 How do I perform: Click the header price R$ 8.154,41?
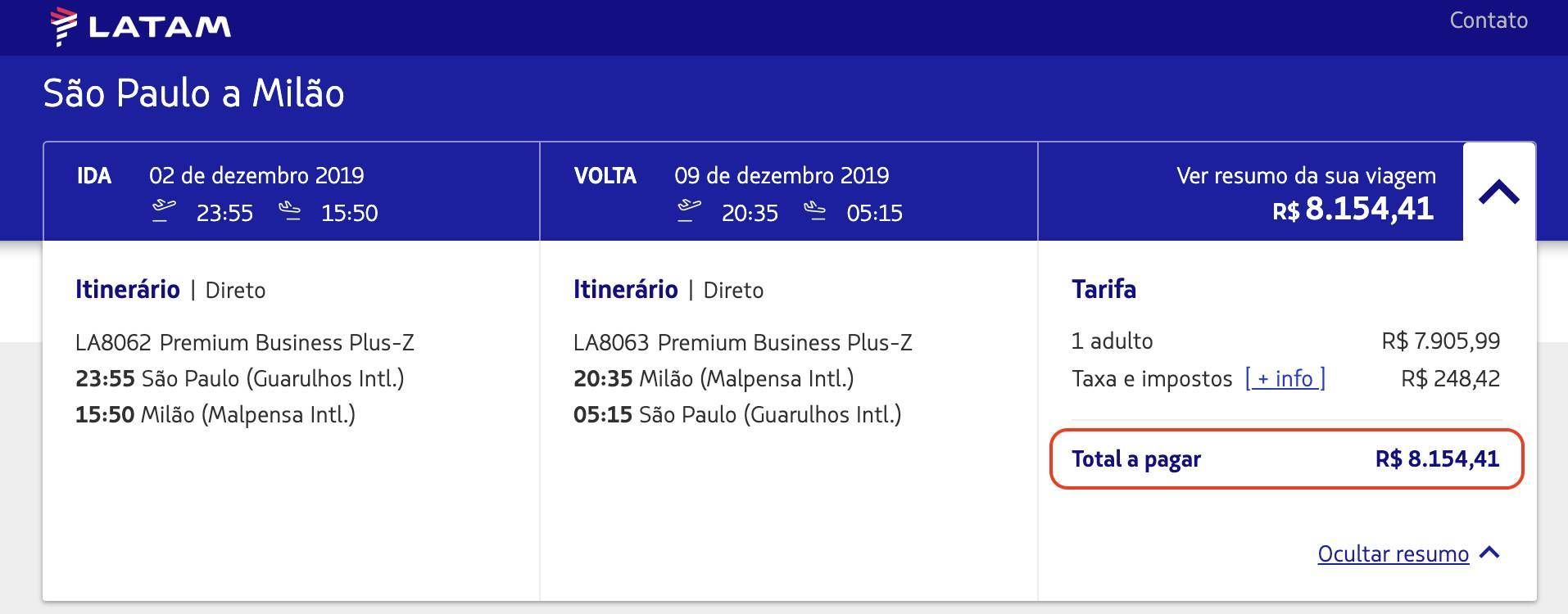(x=1353, y=210)
